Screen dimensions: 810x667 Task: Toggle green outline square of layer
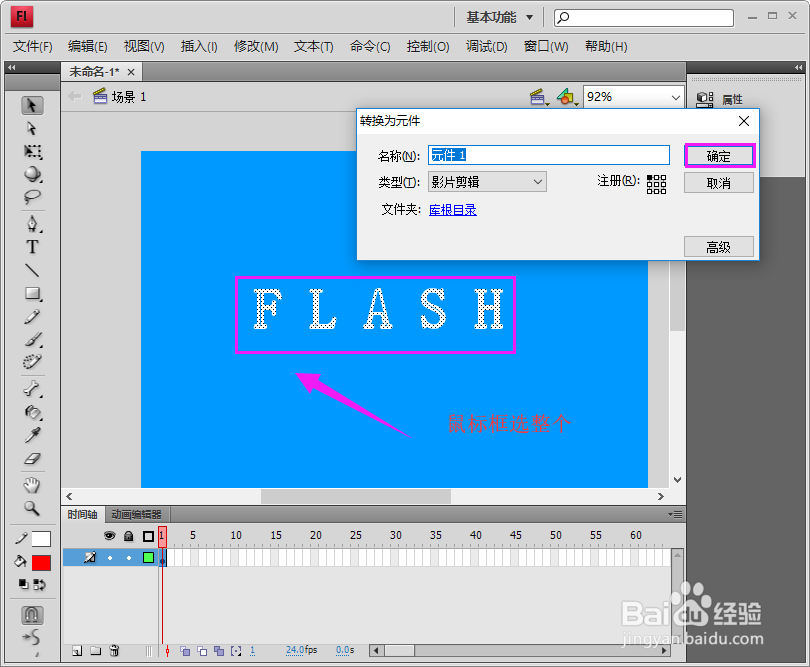148,558
